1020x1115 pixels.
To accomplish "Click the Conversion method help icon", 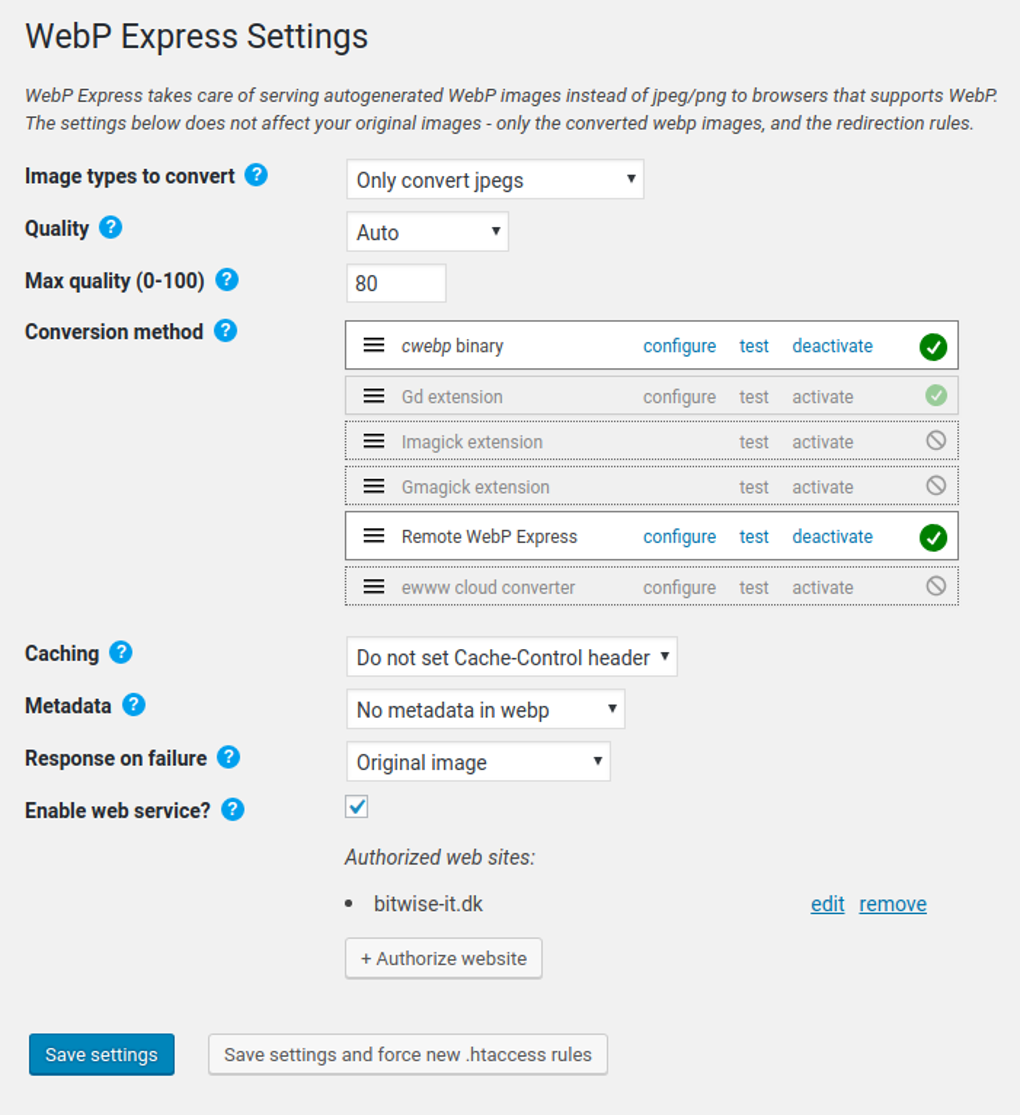I will tap(222, 331).
